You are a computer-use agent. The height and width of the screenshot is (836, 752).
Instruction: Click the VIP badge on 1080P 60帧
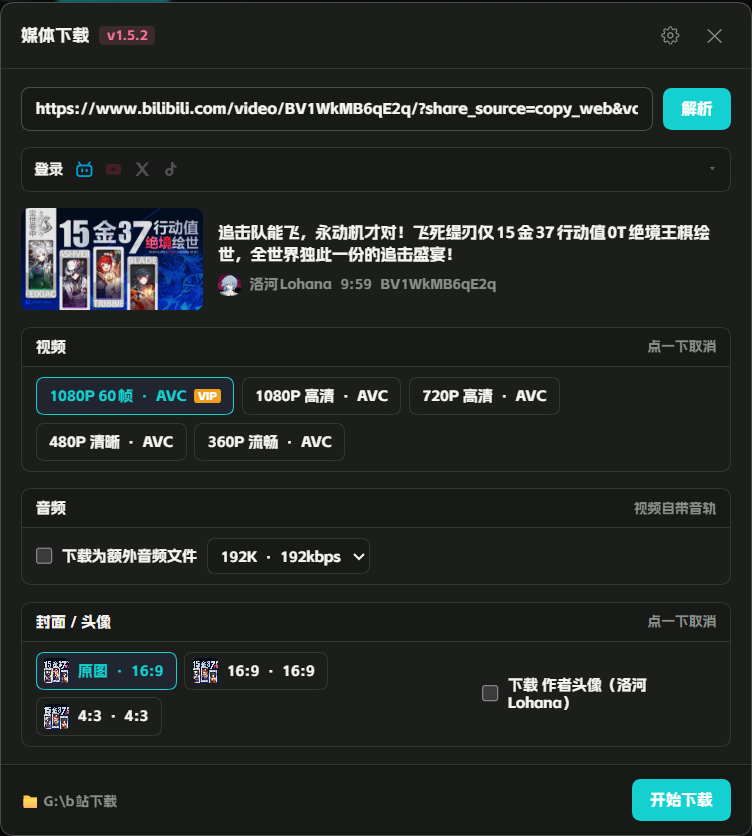click(207, 396)
